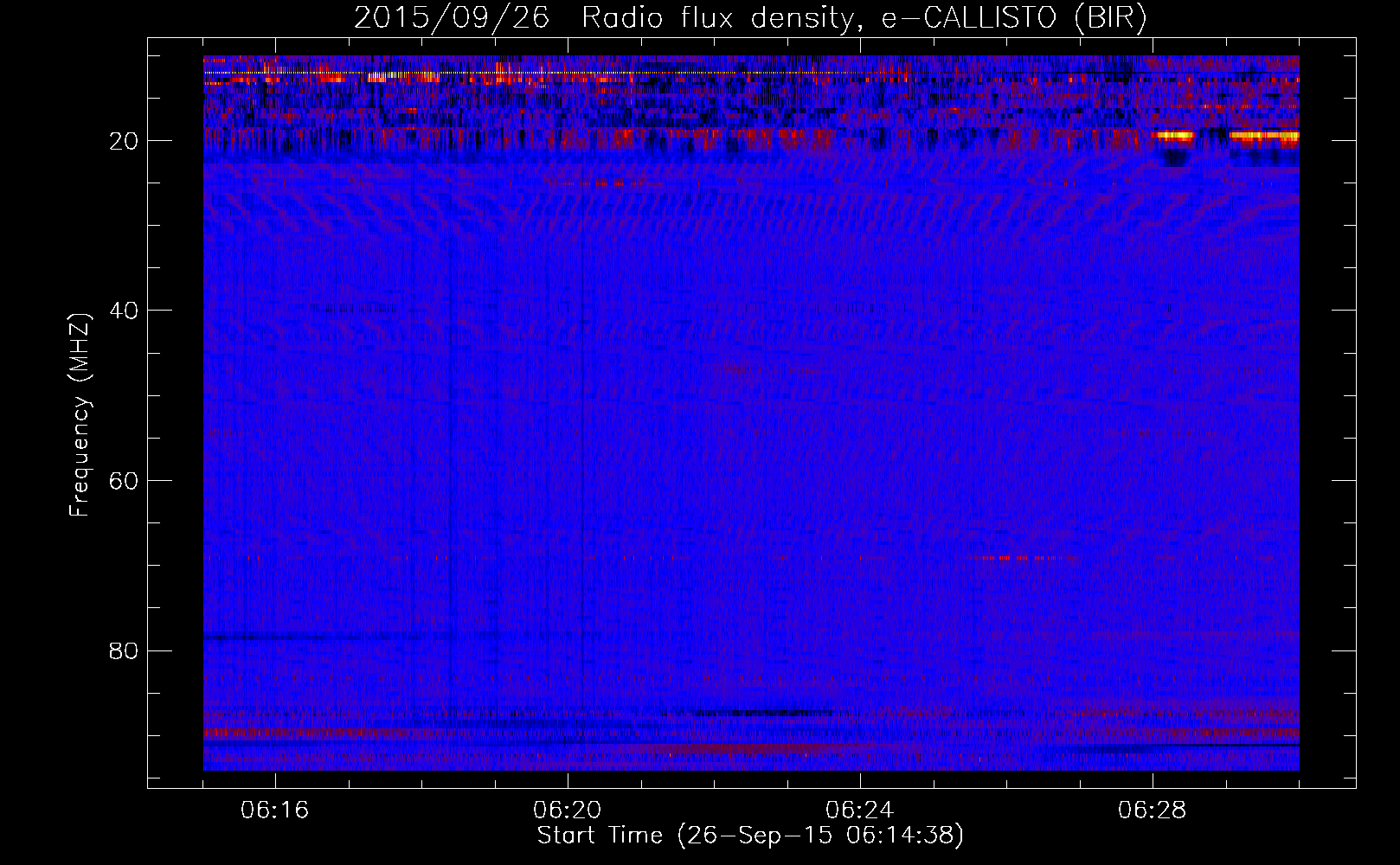Screen dimensions: 1400x865
Task: Click the 06:24 time tick label
Action: point(860,811)
